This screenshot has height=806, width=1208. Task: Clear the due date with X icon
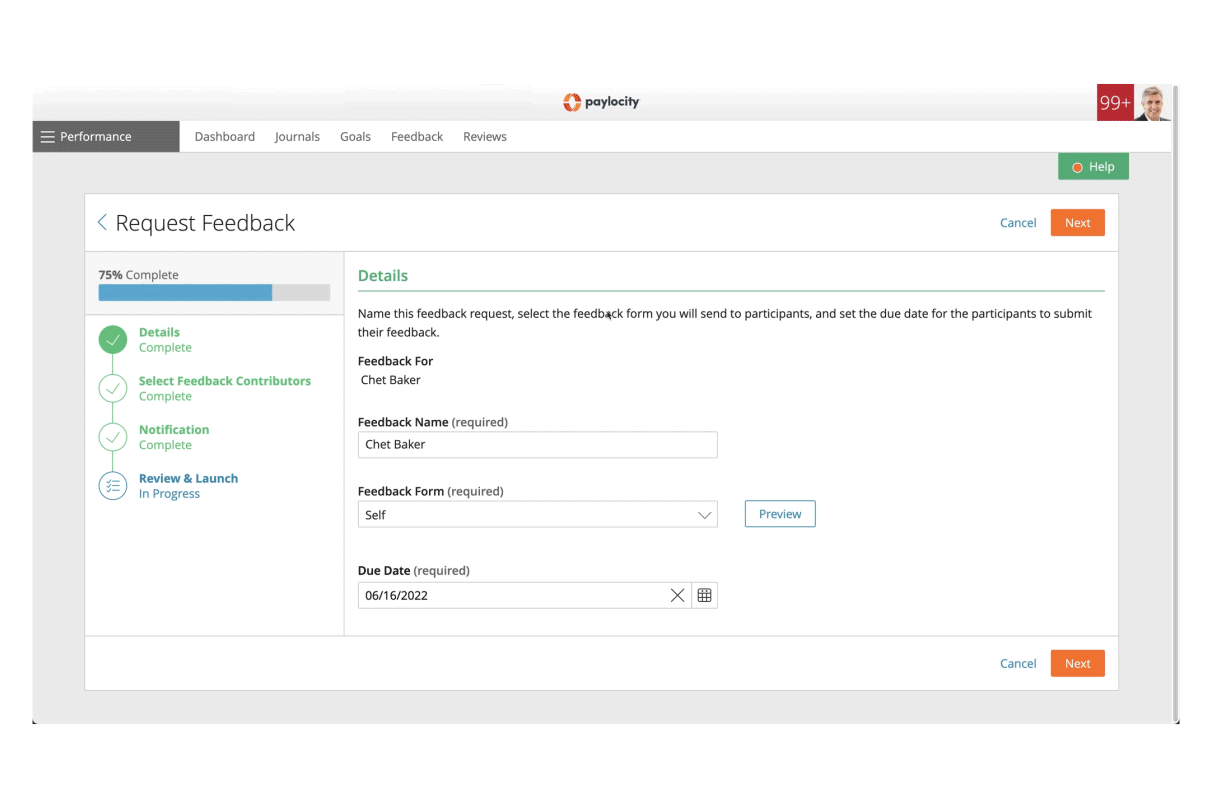click(x=677, y=595)
